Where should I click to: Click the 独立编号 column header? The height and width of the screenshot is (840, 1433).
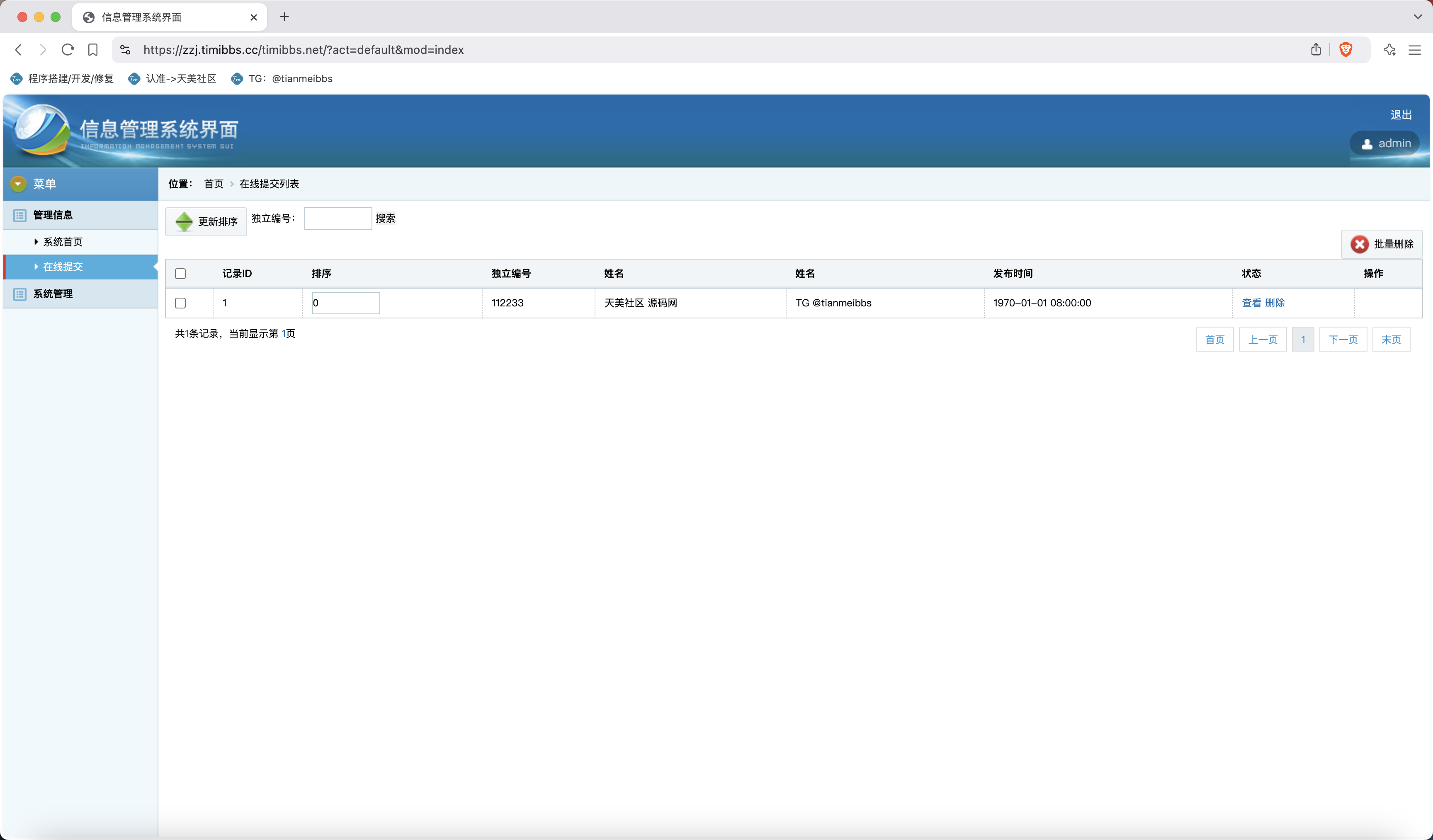[511, 274]
